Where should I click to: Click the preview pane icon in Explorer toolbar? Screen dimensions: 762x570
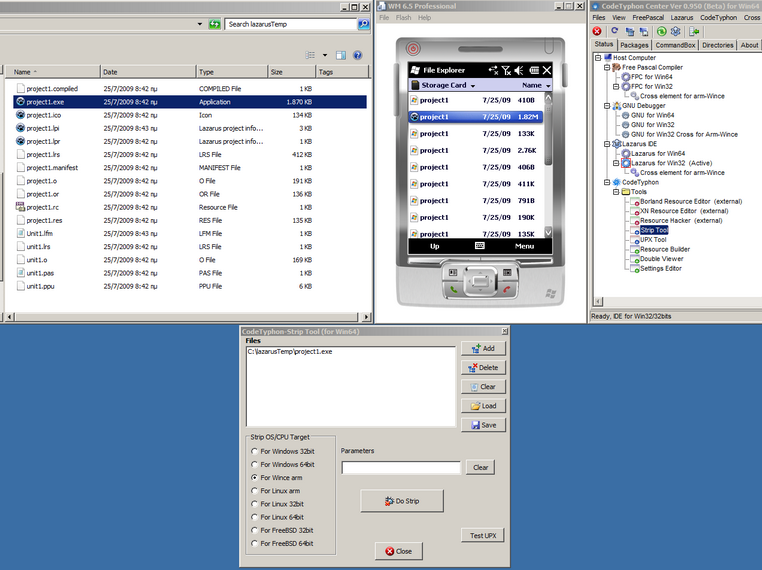(x=341, y=55)
